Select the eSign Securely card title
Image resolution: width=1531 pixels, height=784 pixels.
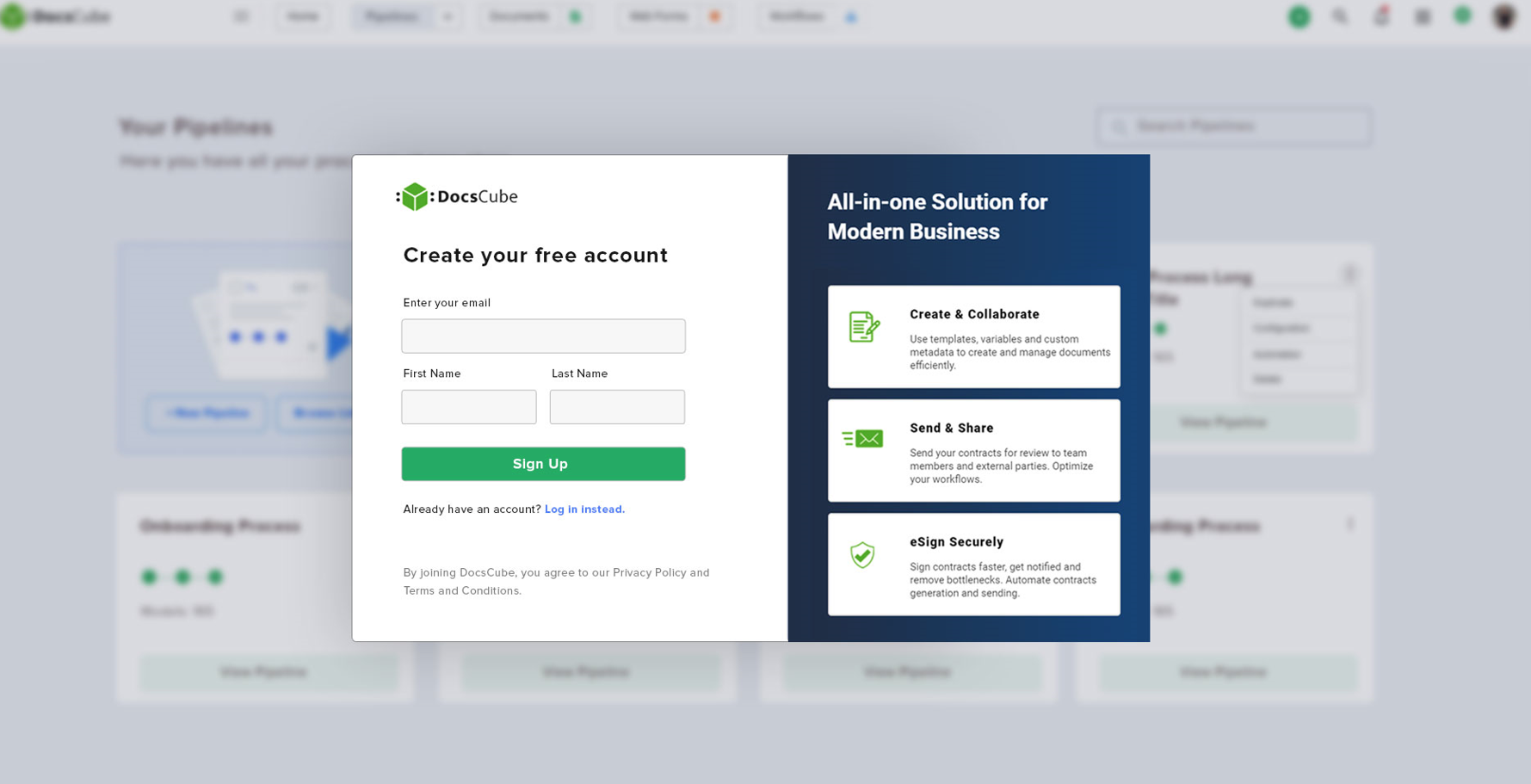956,542
